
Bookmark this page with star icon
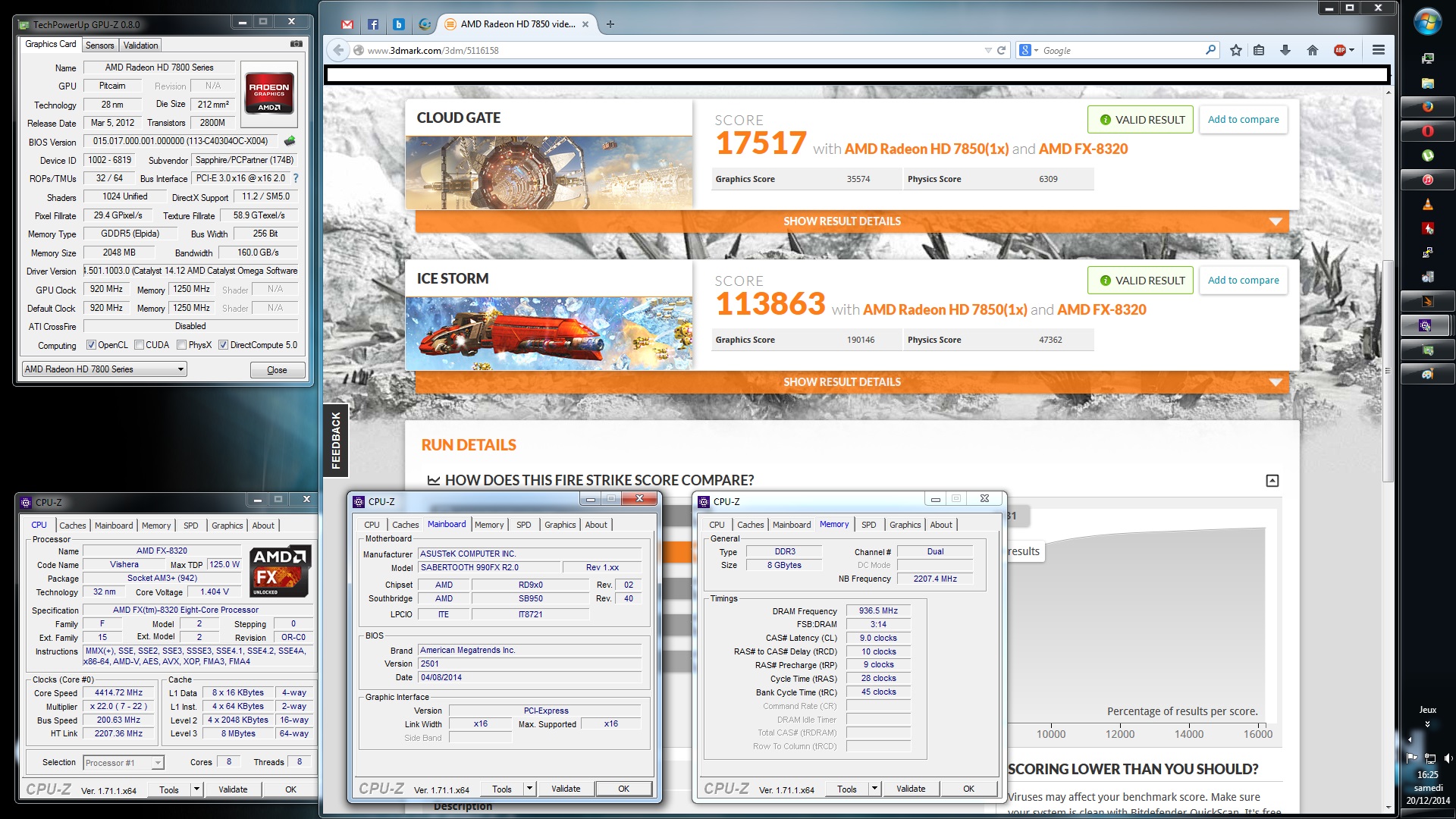coord(1236,50)
